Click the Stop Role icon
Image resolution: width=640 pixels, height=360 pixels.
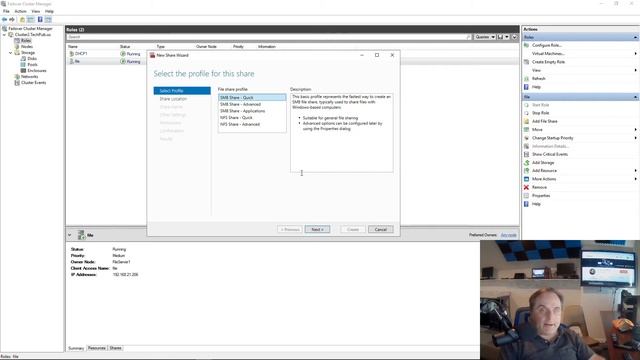(x=527, y=113)
